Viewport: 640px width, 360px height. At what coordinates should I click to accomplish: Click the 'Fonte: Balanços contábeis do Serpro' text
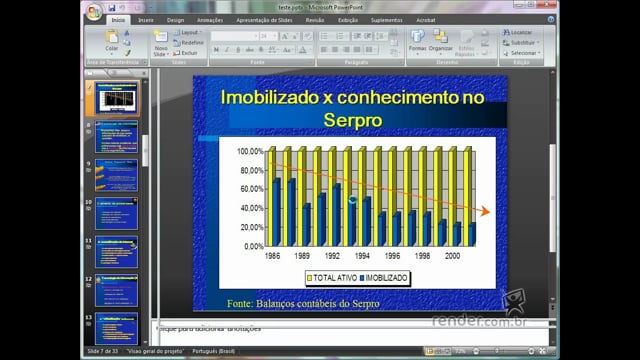pos(303,304)
